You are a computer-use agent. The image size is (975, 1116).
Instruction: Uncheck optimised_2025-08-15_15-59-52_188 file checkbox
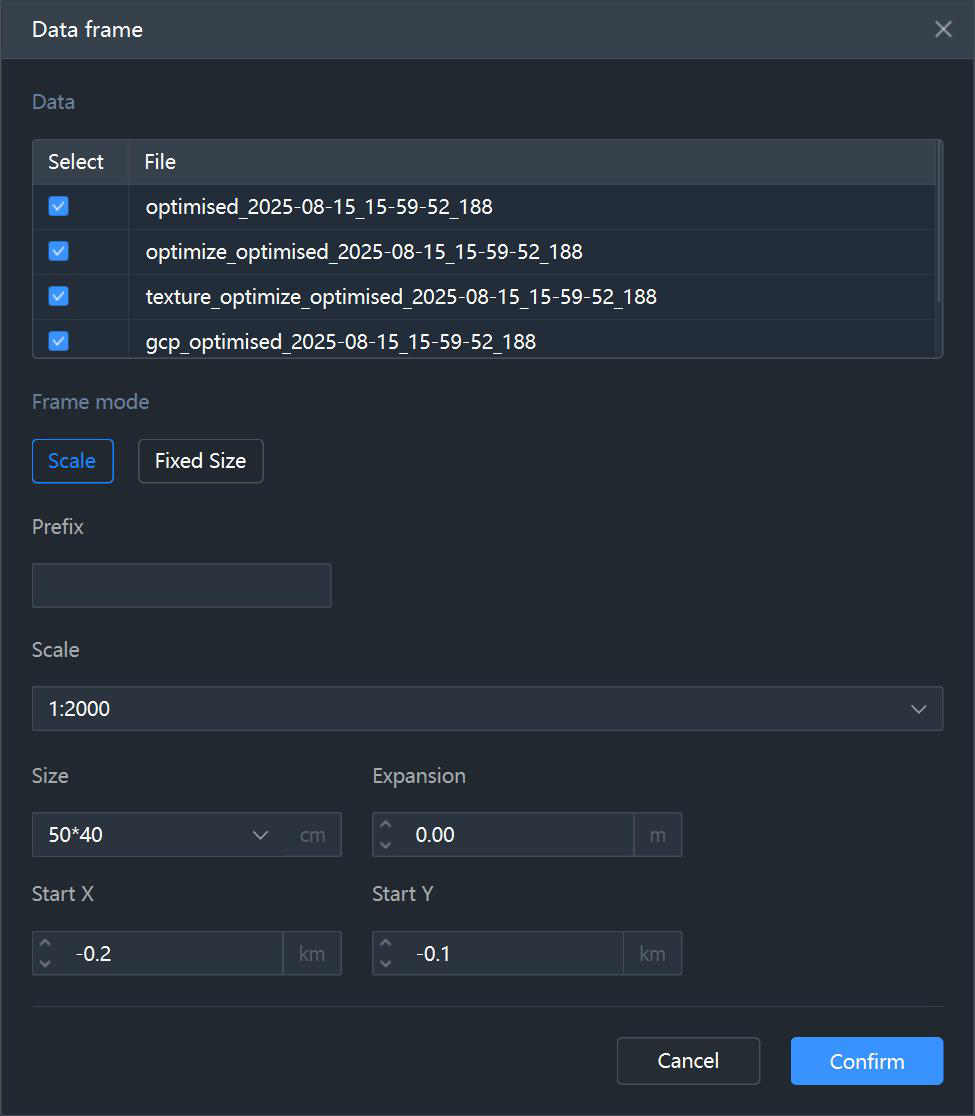(x=58, y=206)
